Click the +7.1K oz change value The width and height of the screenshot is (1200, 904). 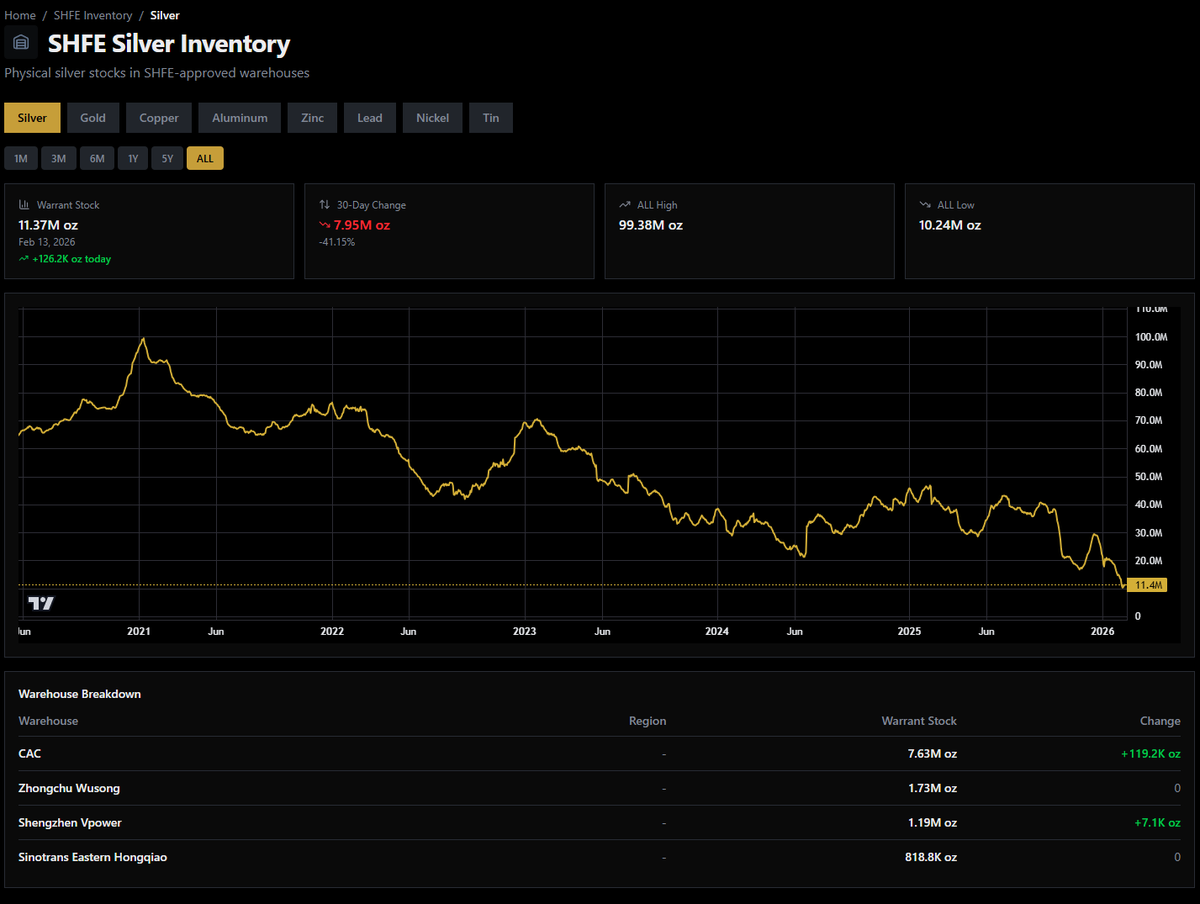click(1155, 823)
